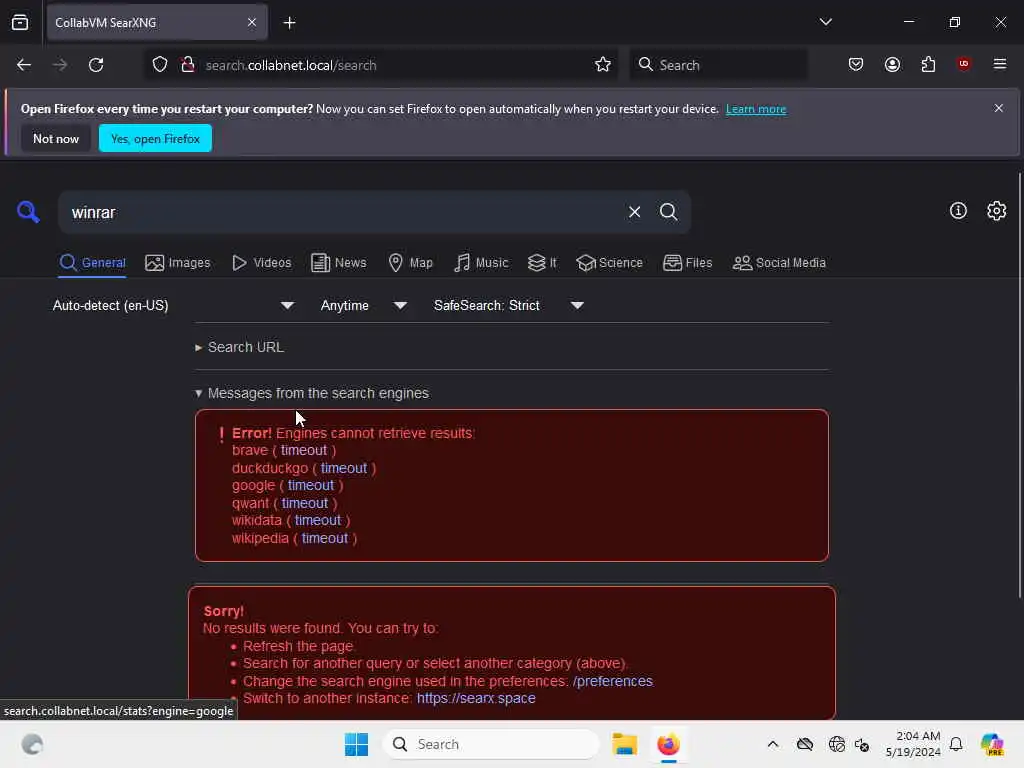The height and width of the screenshot is (768, 1024).
Task: Click the Not now button
Action: pos(56,138)
